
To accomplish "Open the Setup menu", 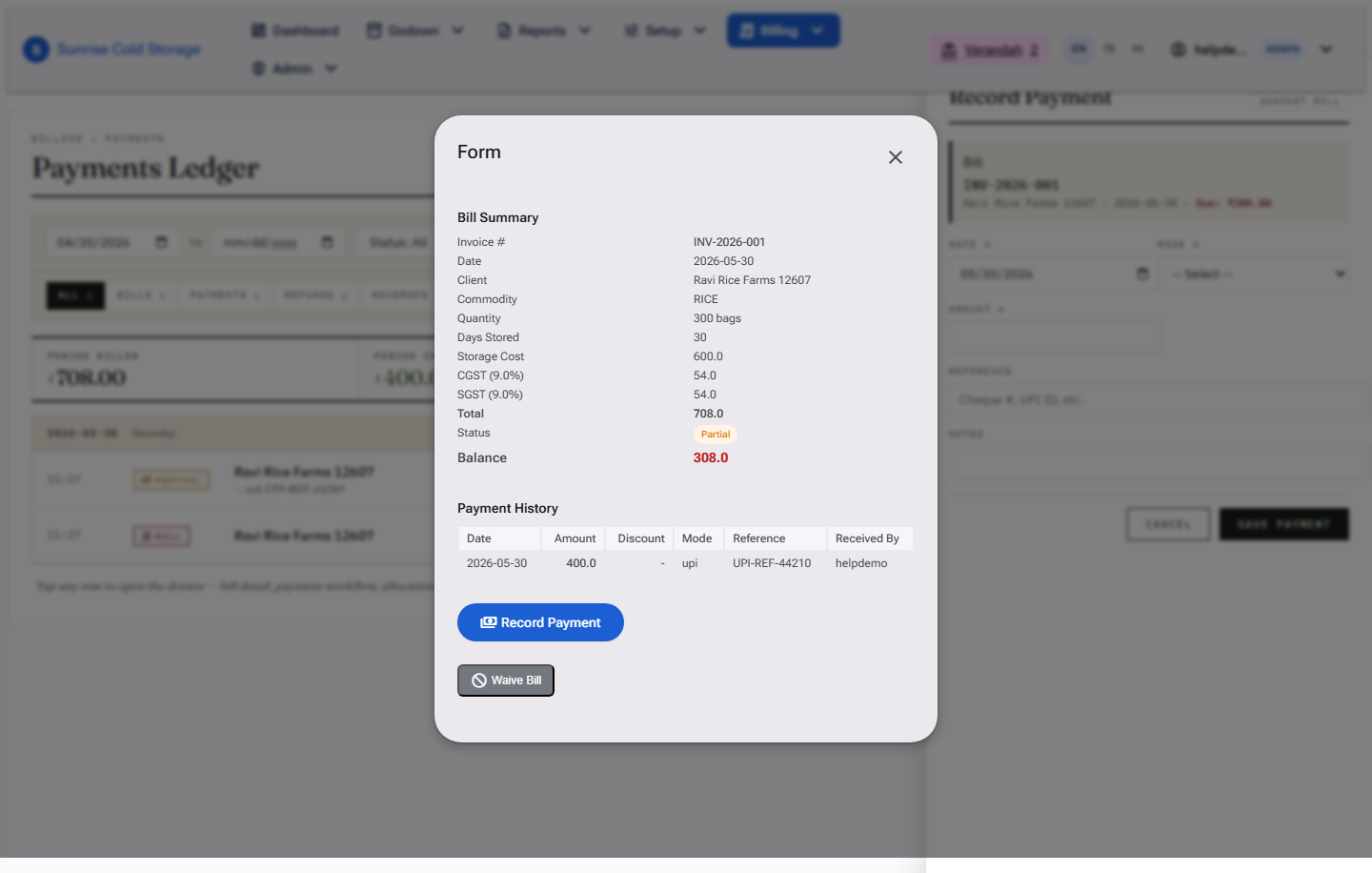I will pyautogui.click(x=665, y=30).
